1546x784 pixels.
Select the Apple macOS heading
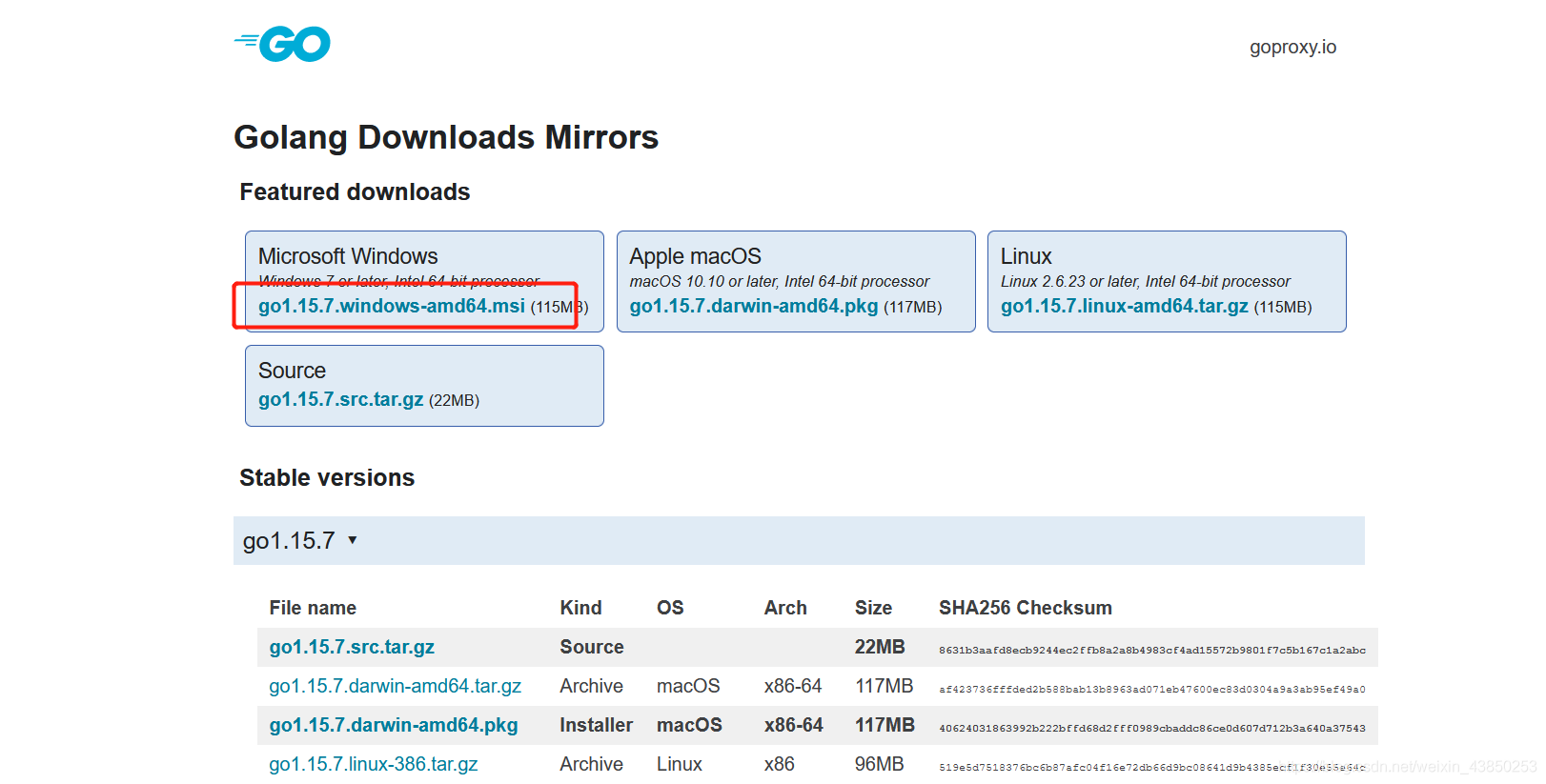696,256
